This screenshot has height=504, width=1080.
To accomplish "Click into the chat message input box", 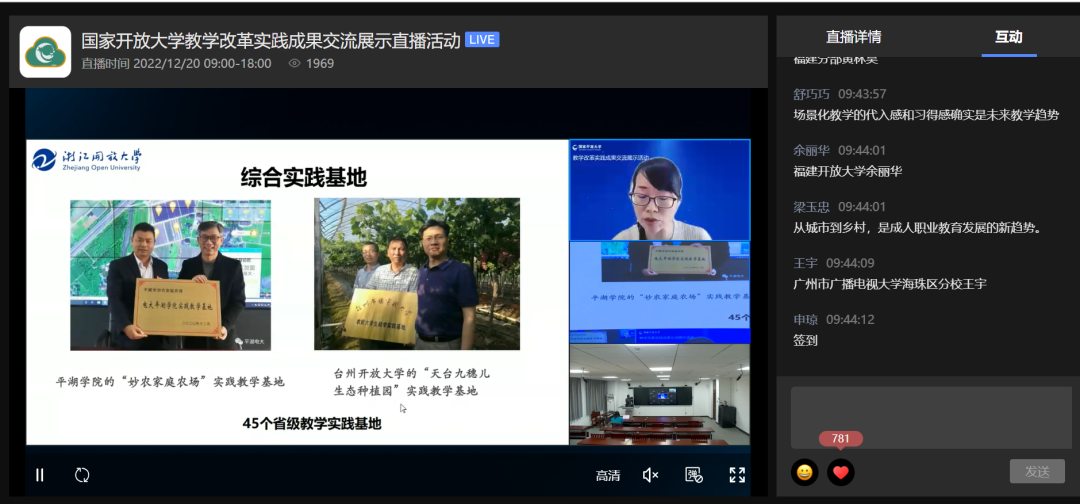I will pos(922,417).
